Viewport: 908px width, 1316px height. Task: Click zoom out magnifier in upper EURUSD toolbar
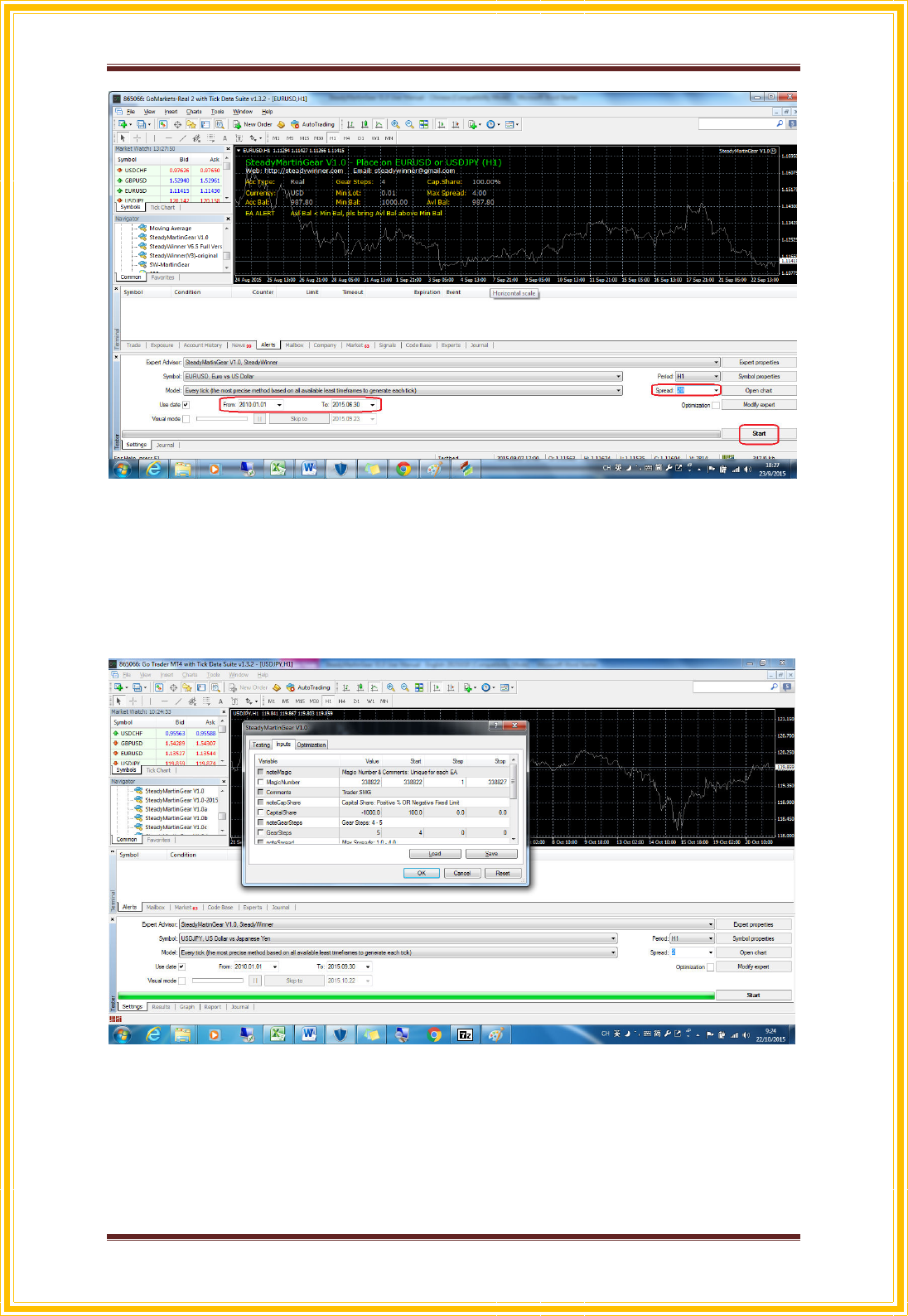click(409, 124)
